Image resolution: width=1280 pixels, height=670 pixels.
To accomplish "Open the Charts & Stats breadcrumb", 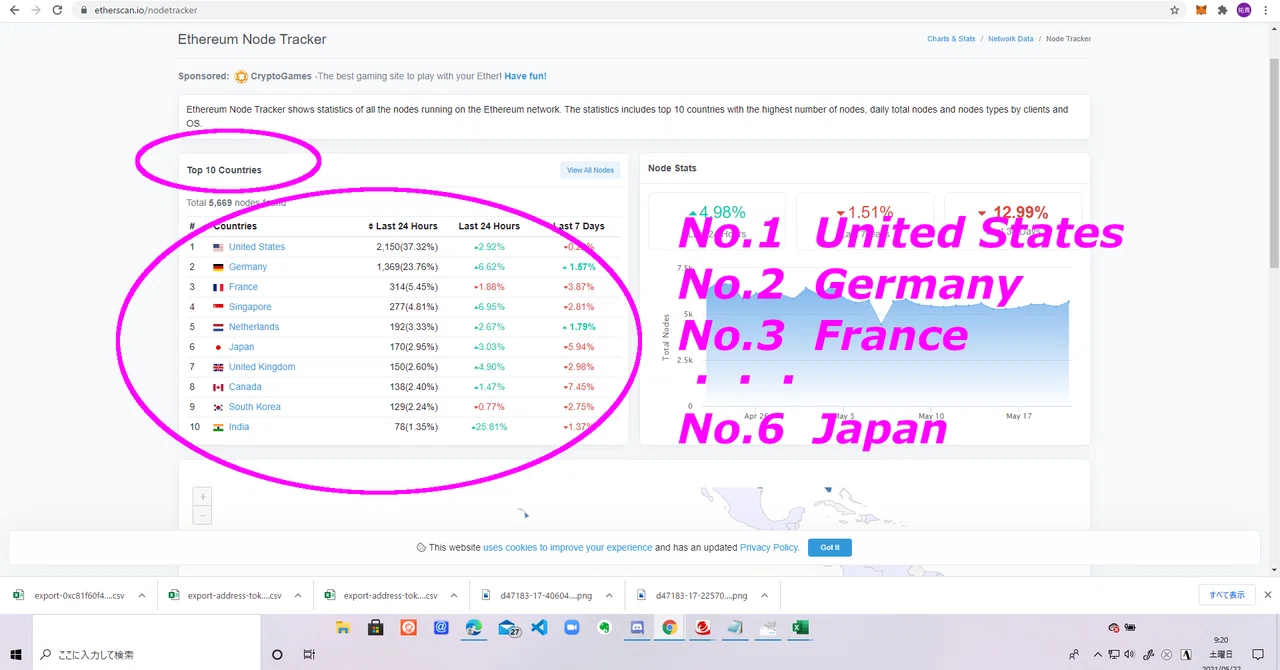I will point(951,39).
